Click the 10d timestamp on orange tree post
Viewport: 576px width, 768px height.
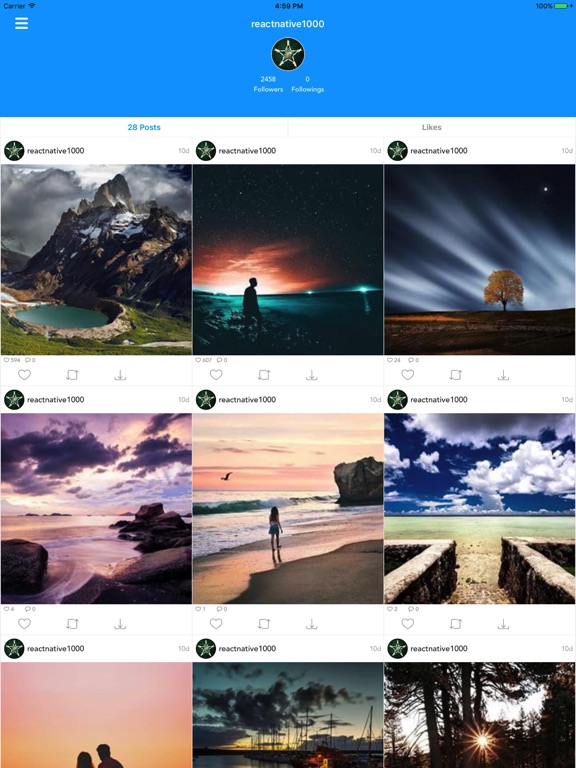[x=567, y=151]
